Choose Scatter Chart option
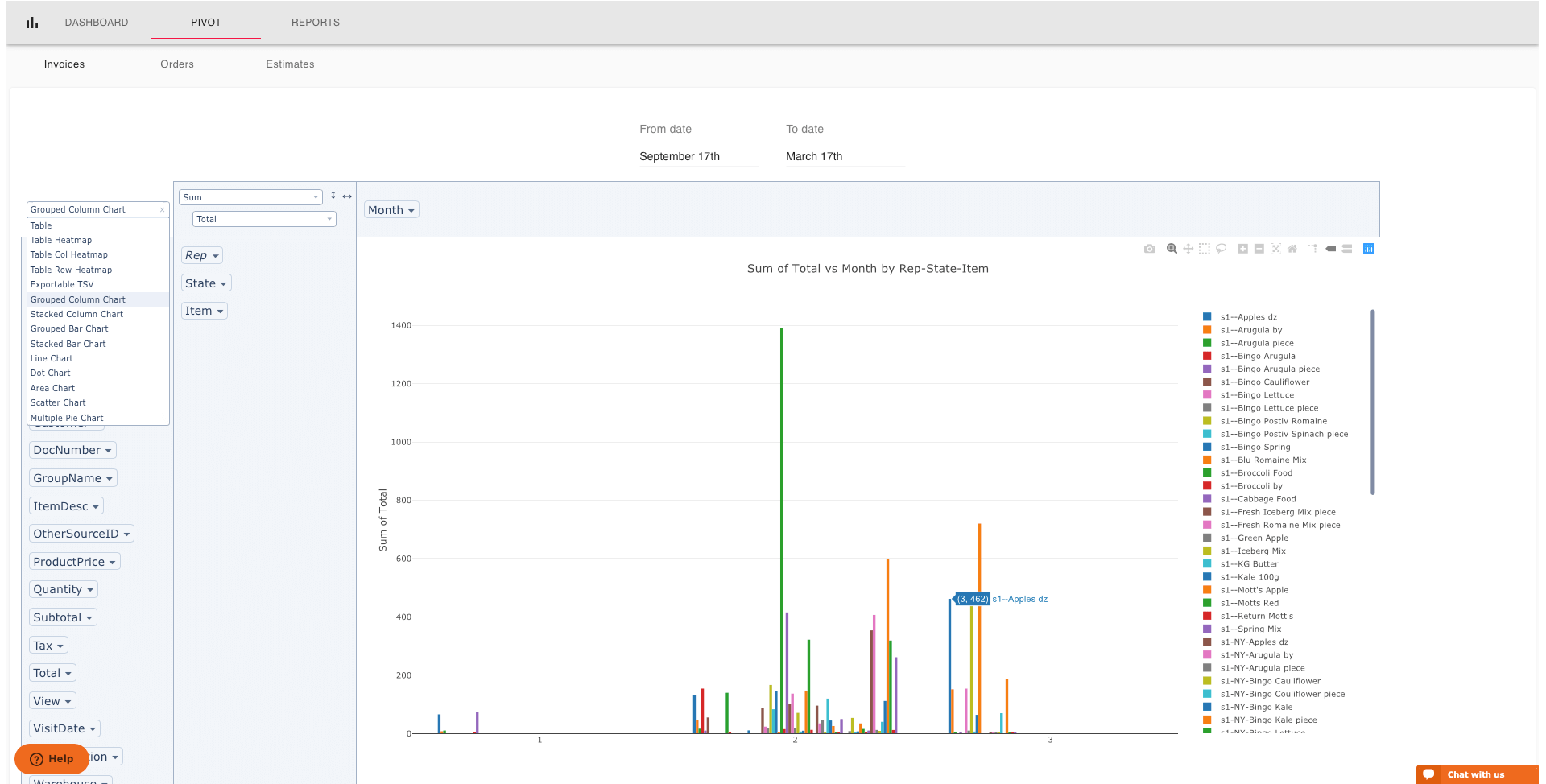The height and width of the screenshot is (784, 1546). (97, 402)
